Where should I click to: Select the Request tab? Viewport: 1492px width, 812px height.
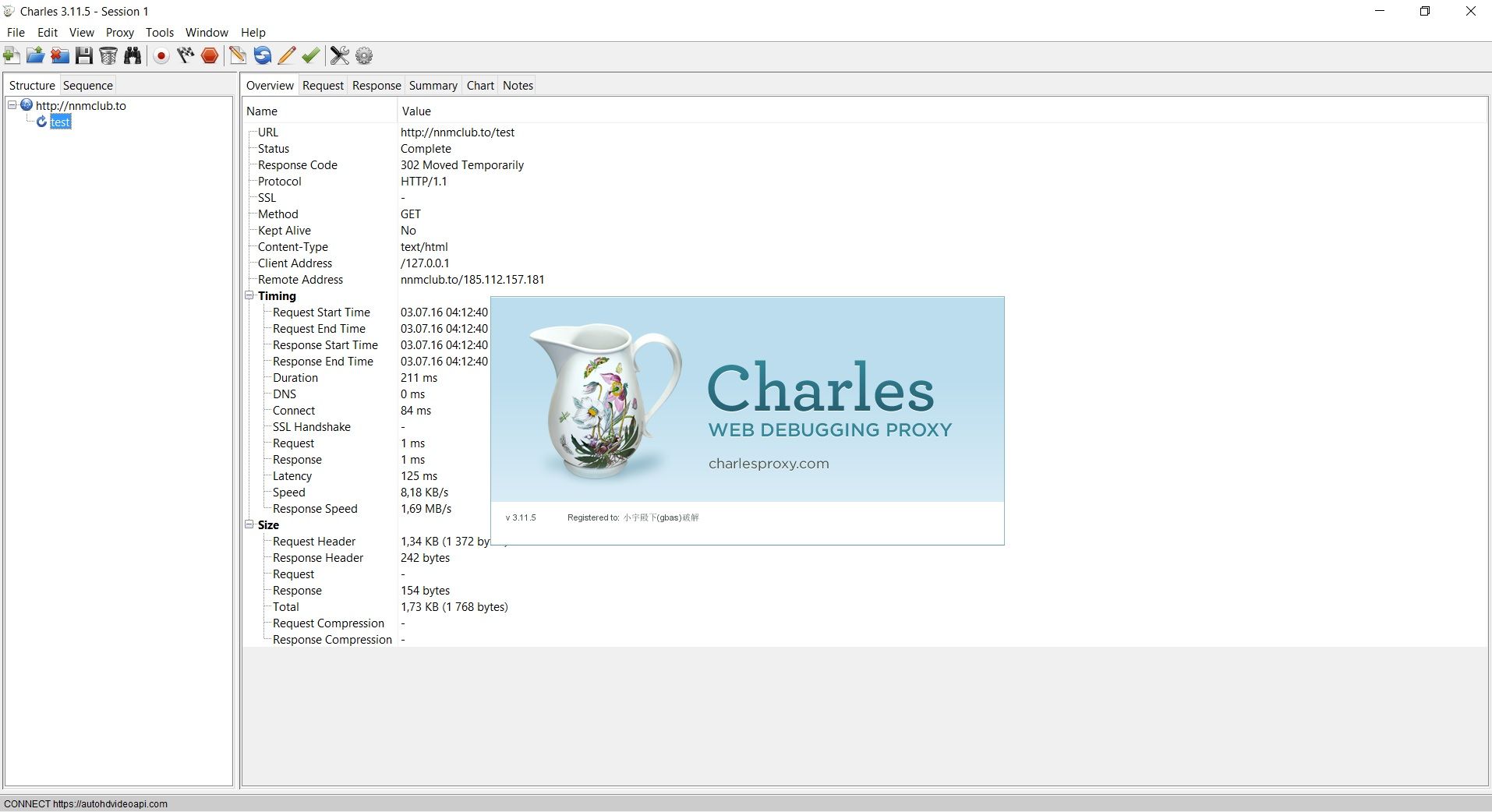coord(323,85)
